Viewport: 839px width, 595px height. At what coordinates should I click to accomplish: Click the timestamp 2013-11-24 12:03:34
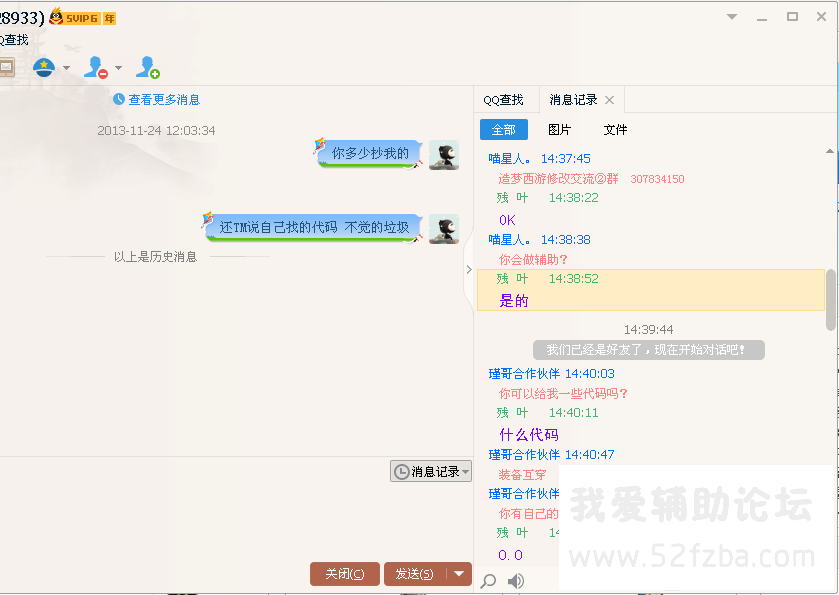tap(156, 131)
